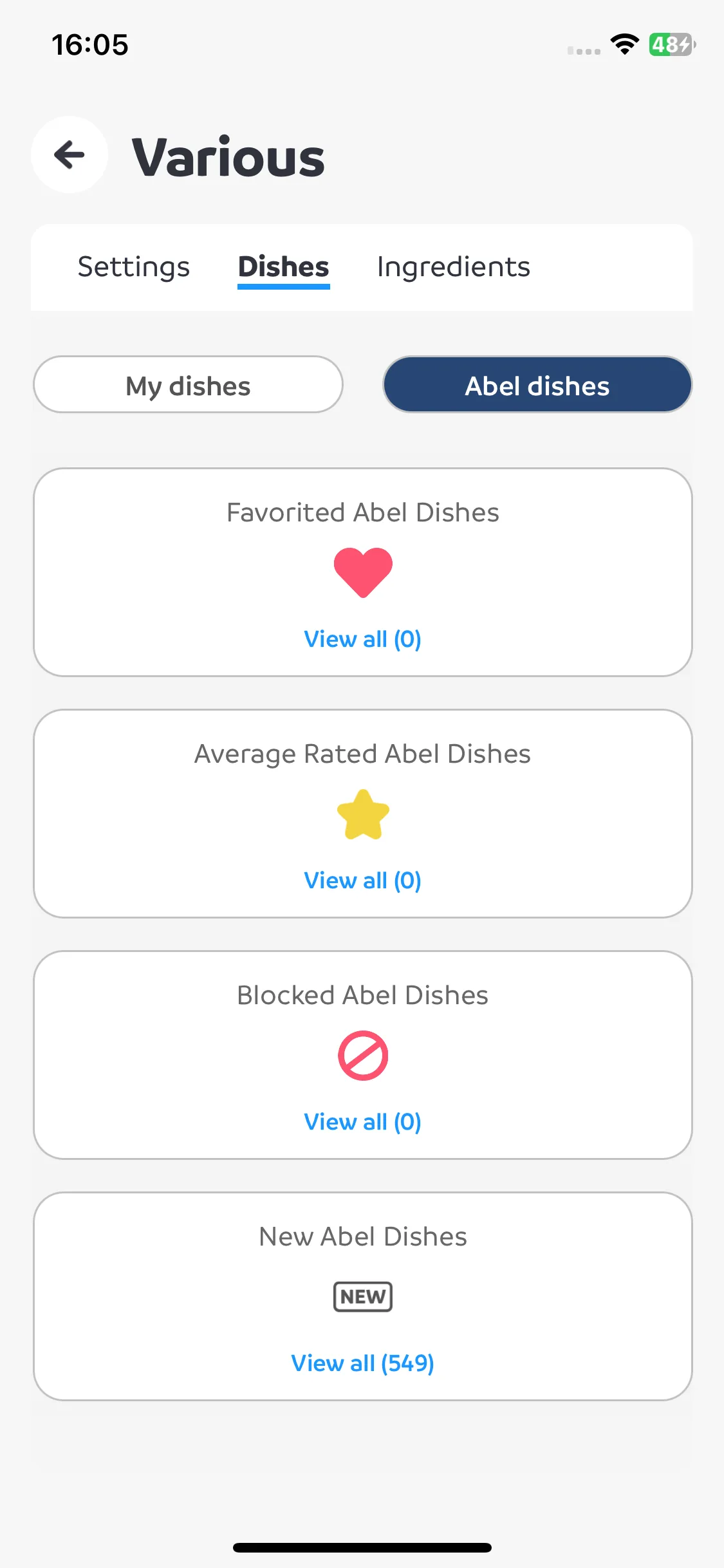Open the Settings tab
Screen dimensions: 724x1568
134,266
